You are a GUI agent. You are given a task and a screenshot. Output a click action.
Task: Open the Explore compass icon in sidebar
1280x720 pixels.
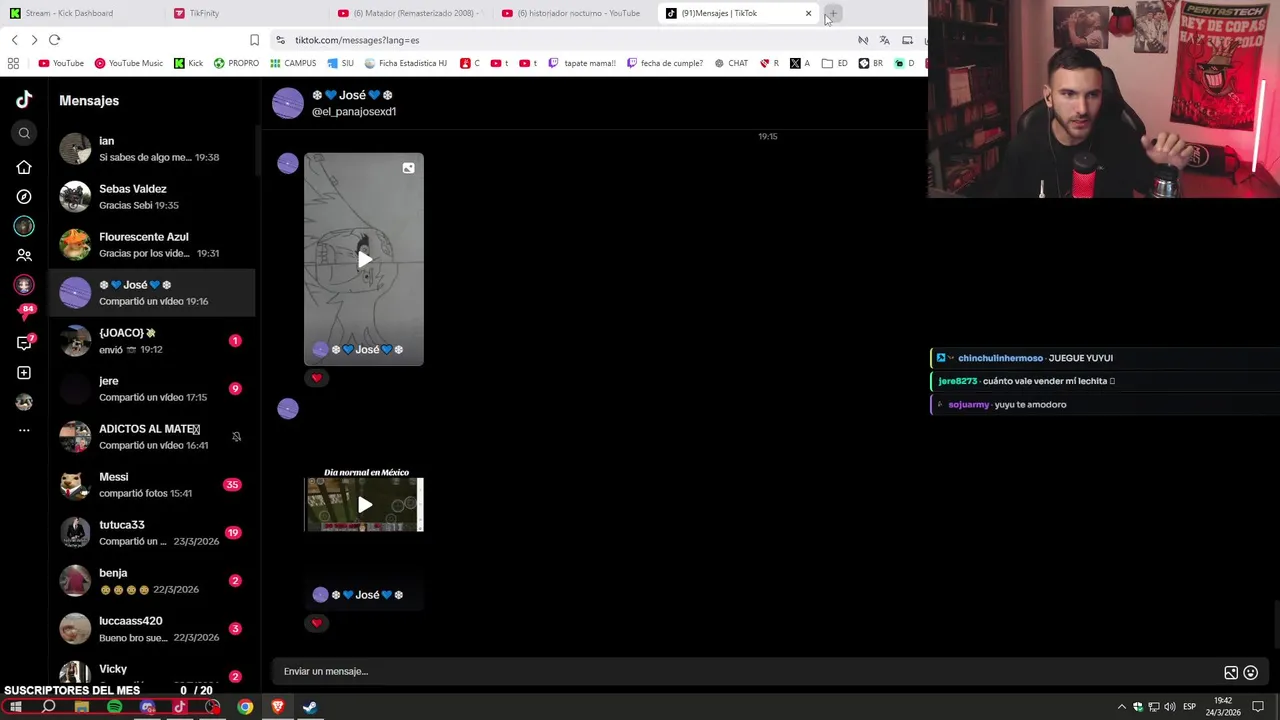pos(24,197)
